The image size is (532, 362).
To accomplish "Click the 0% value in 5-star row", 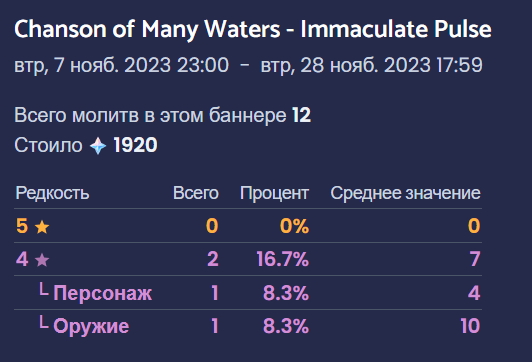I will [294, 226].
